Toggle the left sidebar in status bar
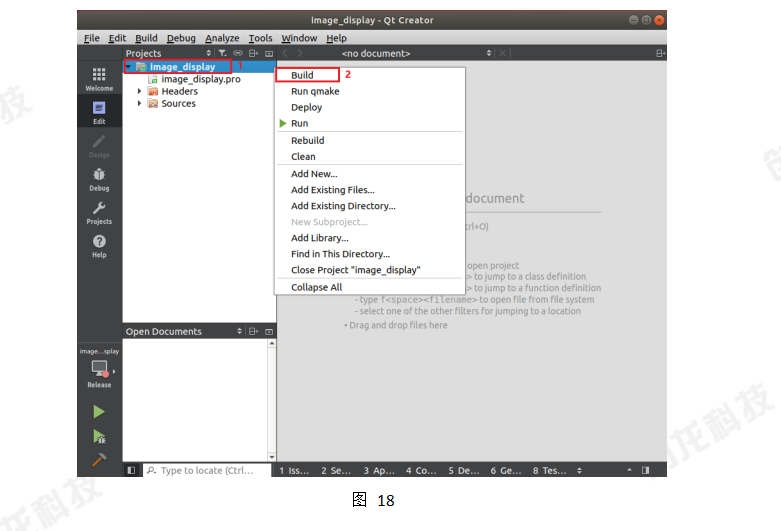This screenshot has height=531, width=781. (x=131, y=470)
